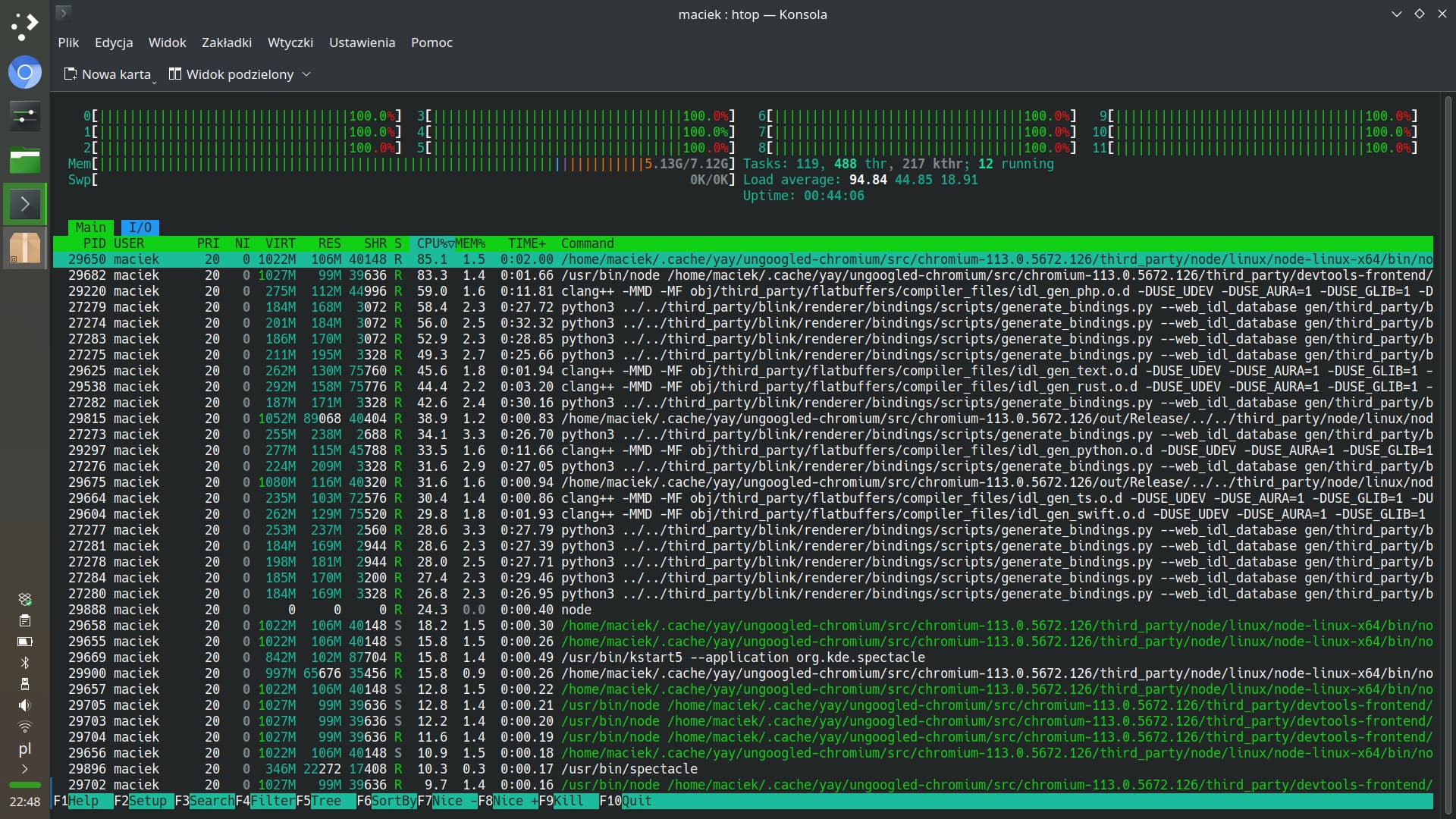Click the removable USB device tray icon
The height and width of the screenshot is (819, 1456).
24,684
